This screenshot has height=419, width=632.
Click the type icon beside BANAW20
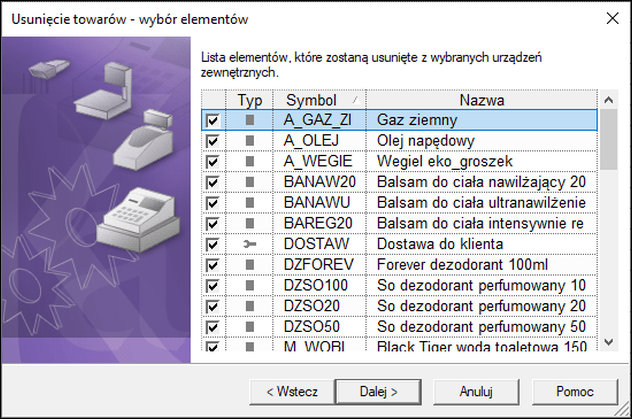250,182
